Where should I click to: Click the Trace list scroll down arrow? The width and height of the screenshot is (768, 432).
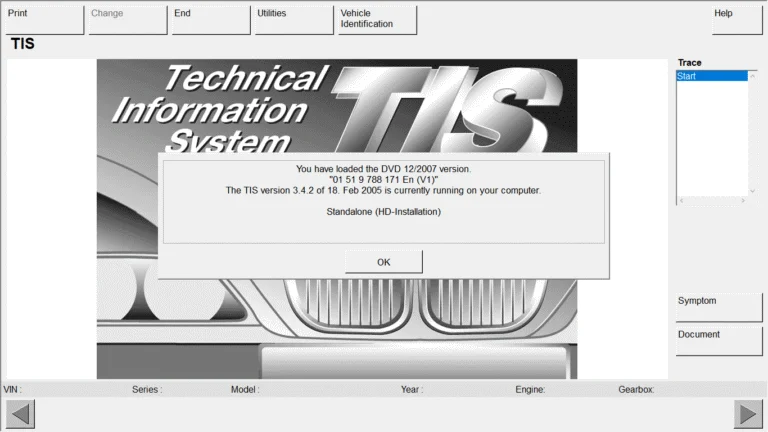pos(753,191)
